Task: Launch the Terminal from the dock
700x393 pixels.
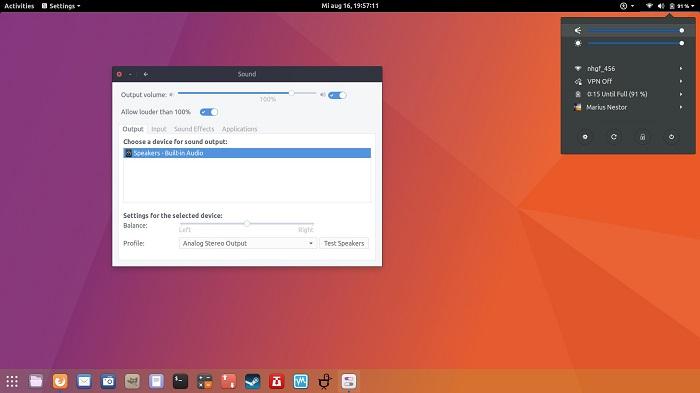Action: pyautogui.click(x=180, y=381)
